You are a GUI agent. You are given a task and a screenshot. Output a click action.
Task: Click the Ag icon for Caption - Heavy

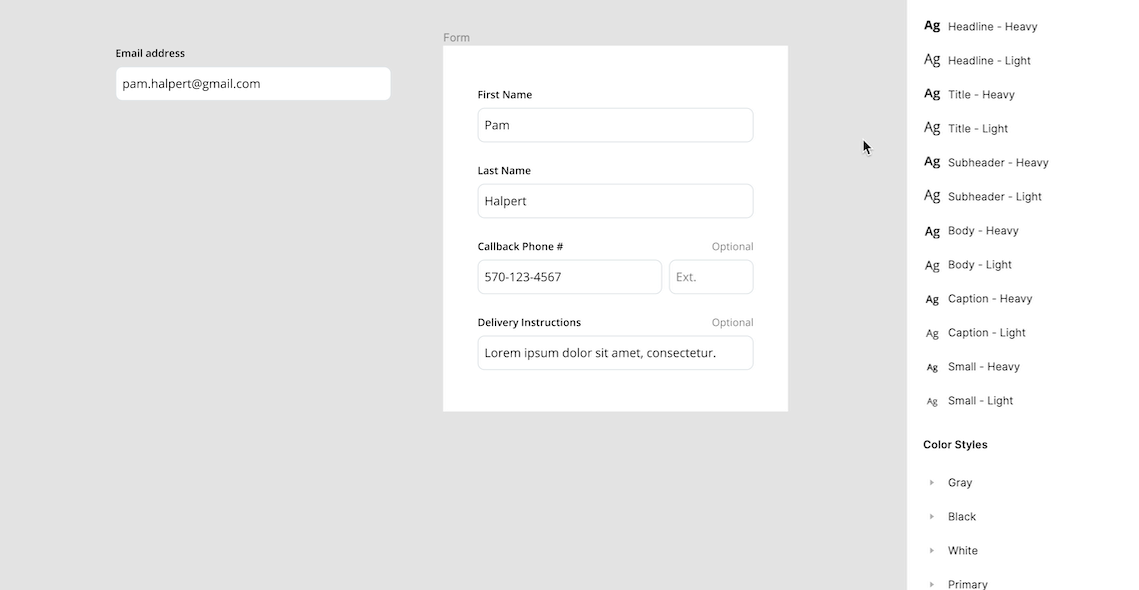[x=932, y=299]
